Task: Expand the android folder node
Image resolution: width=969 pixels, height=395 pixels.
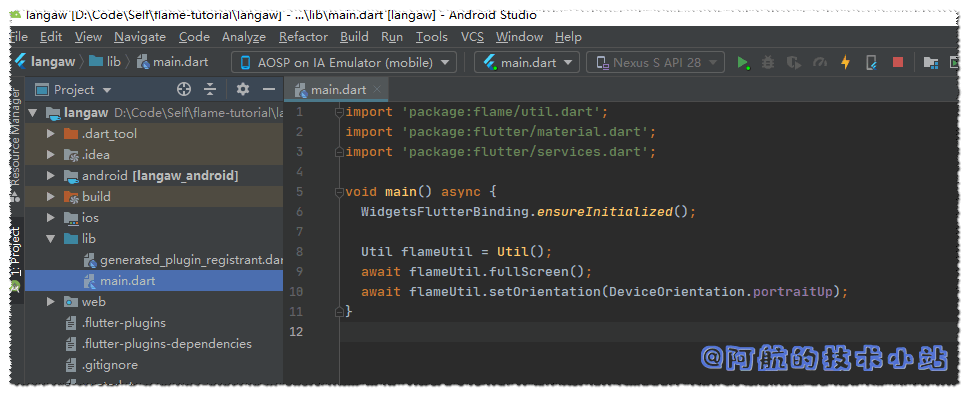Action: coord(51,176)
